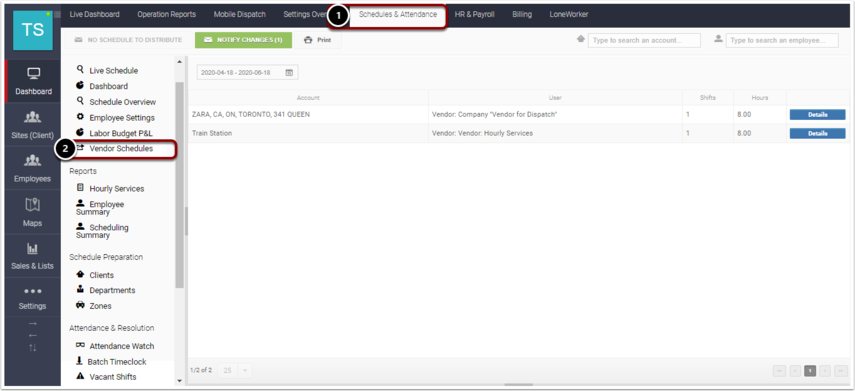The image size is (855, 391).
Task: Click the up-down arrows sidebar icon
Action: [33, 347]
